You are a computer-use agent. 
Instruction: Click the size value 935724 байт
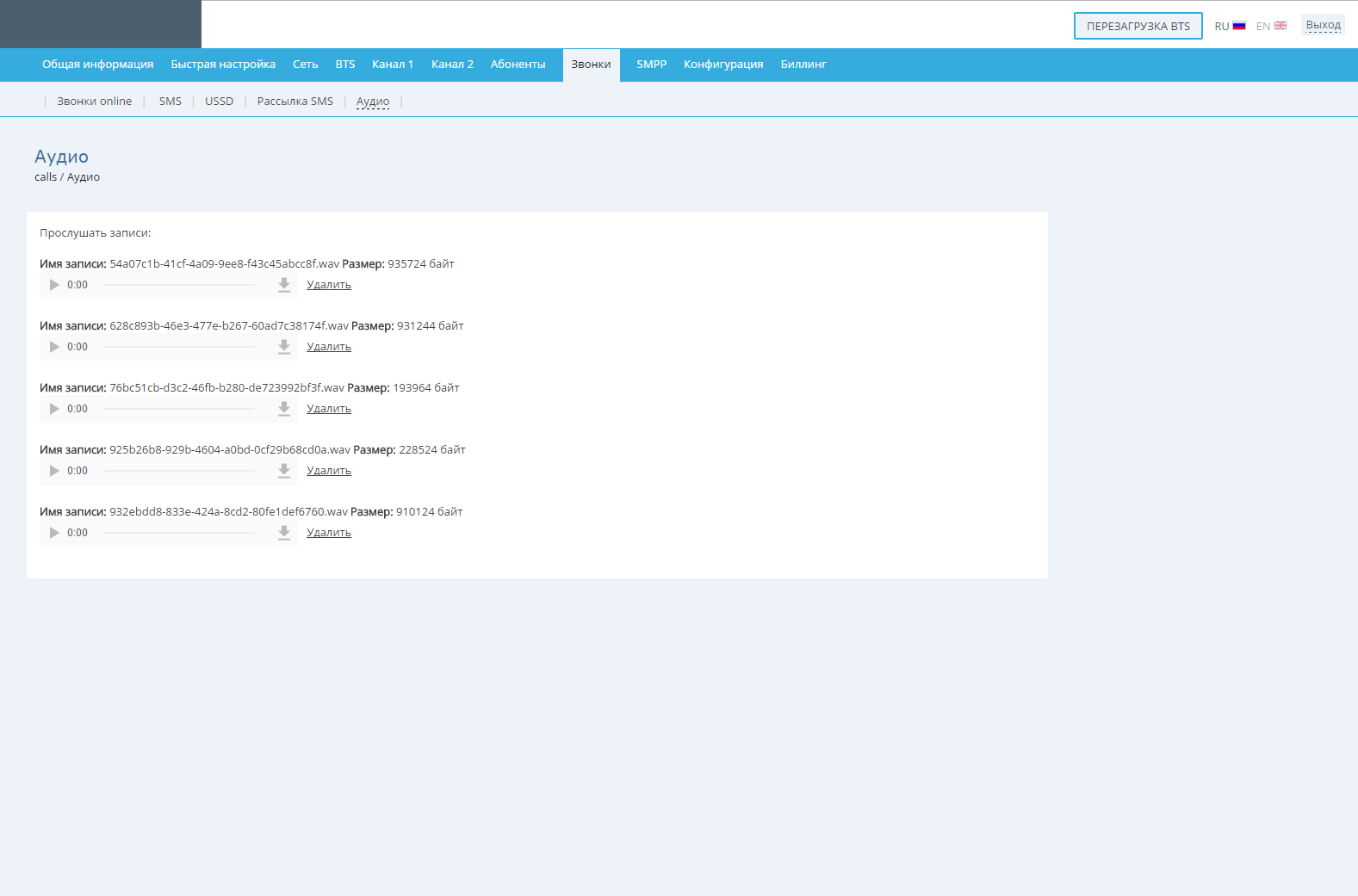point(421,264)
